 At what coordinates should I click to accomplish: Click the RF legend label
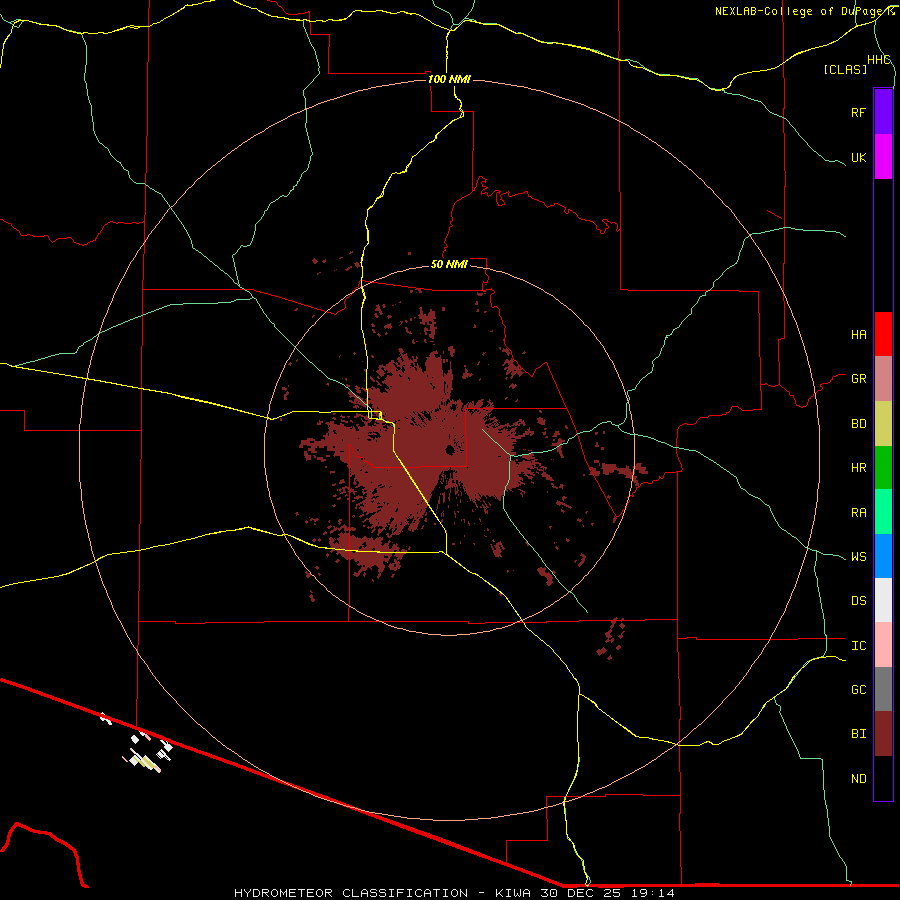(x=858, y=112)
